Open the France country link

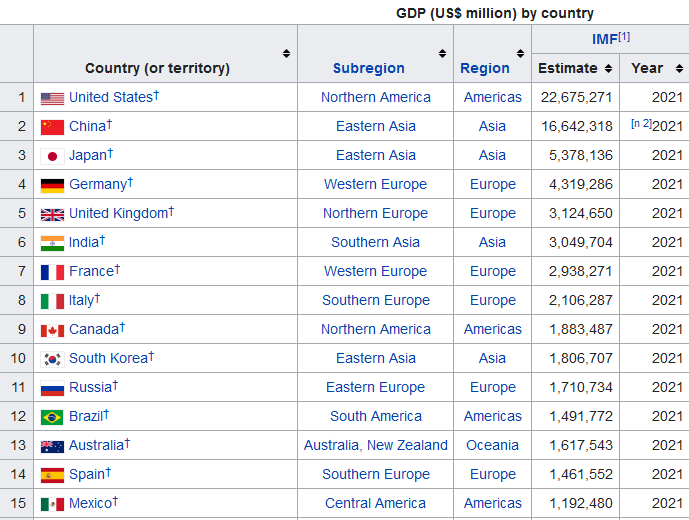[x=91, y=271]
